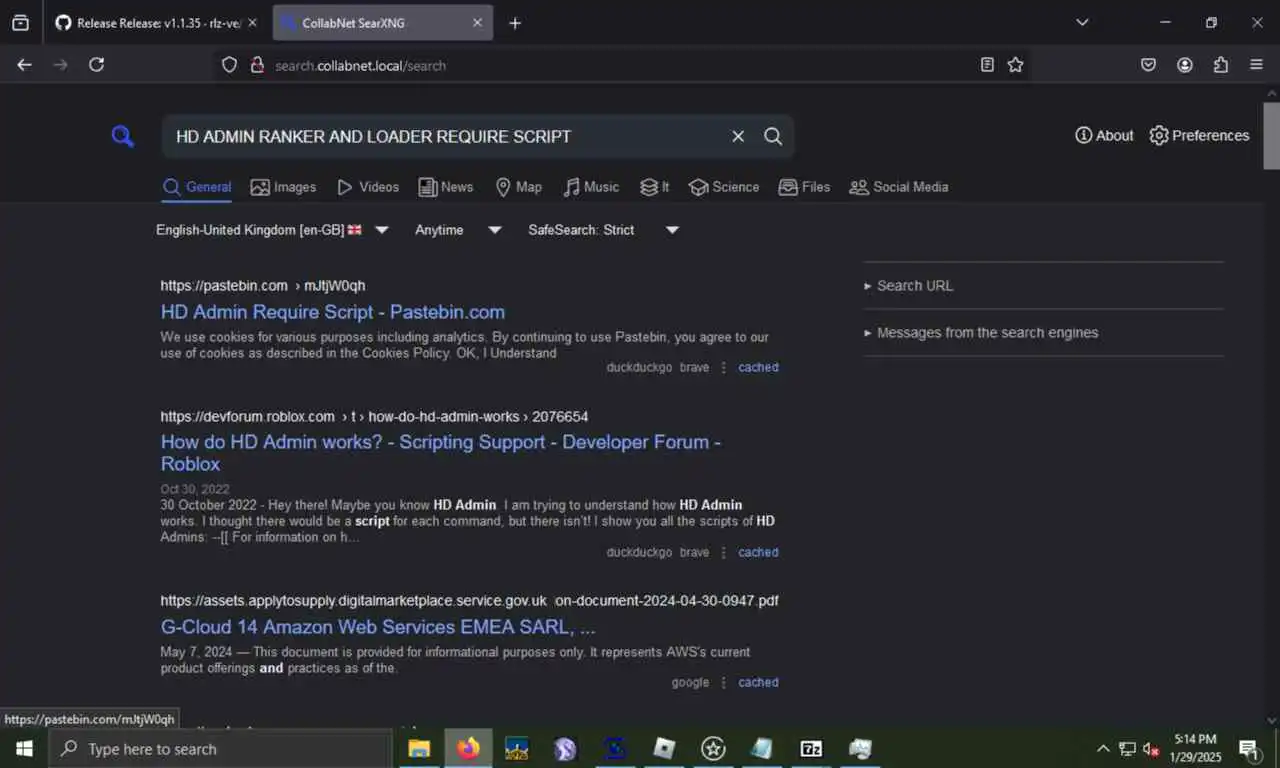The image size is (1280, 768).
Task: Open G-Cloud 14 Amazon Web Services result
Action: (x=378, y=627)
